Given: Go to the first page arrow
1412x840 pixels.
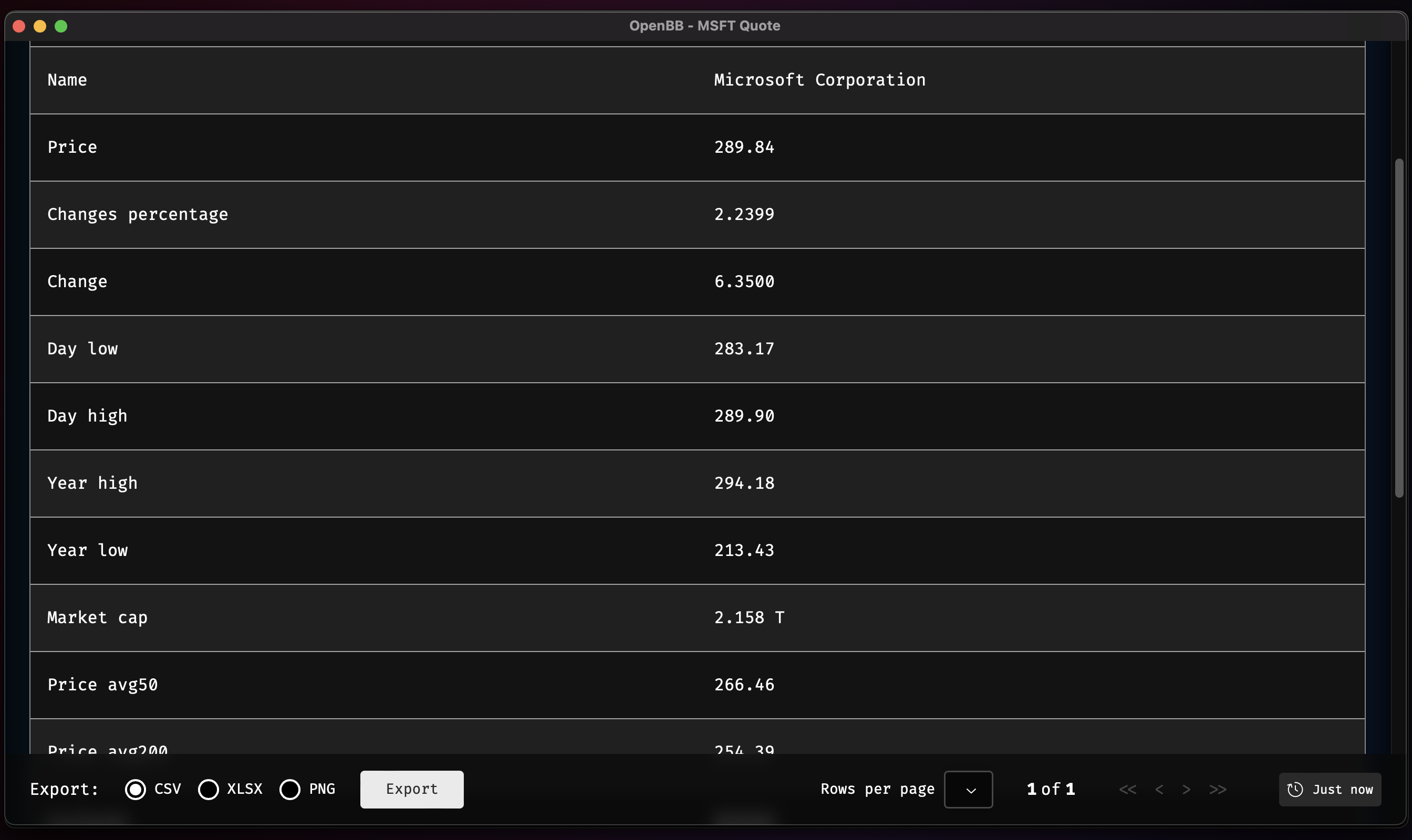Looking at the screenshot, I should 1127,789.
